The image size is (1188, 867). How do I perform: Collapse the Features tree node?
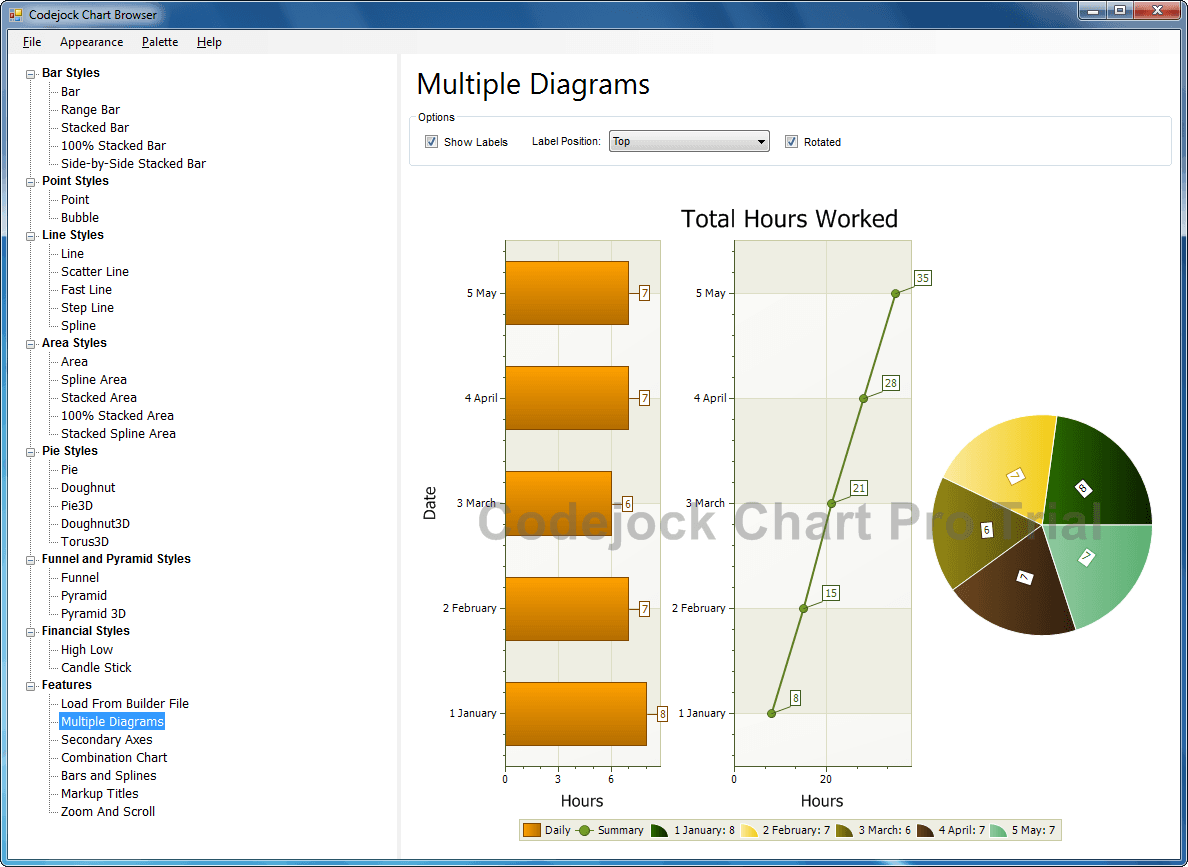coord(30,686)
